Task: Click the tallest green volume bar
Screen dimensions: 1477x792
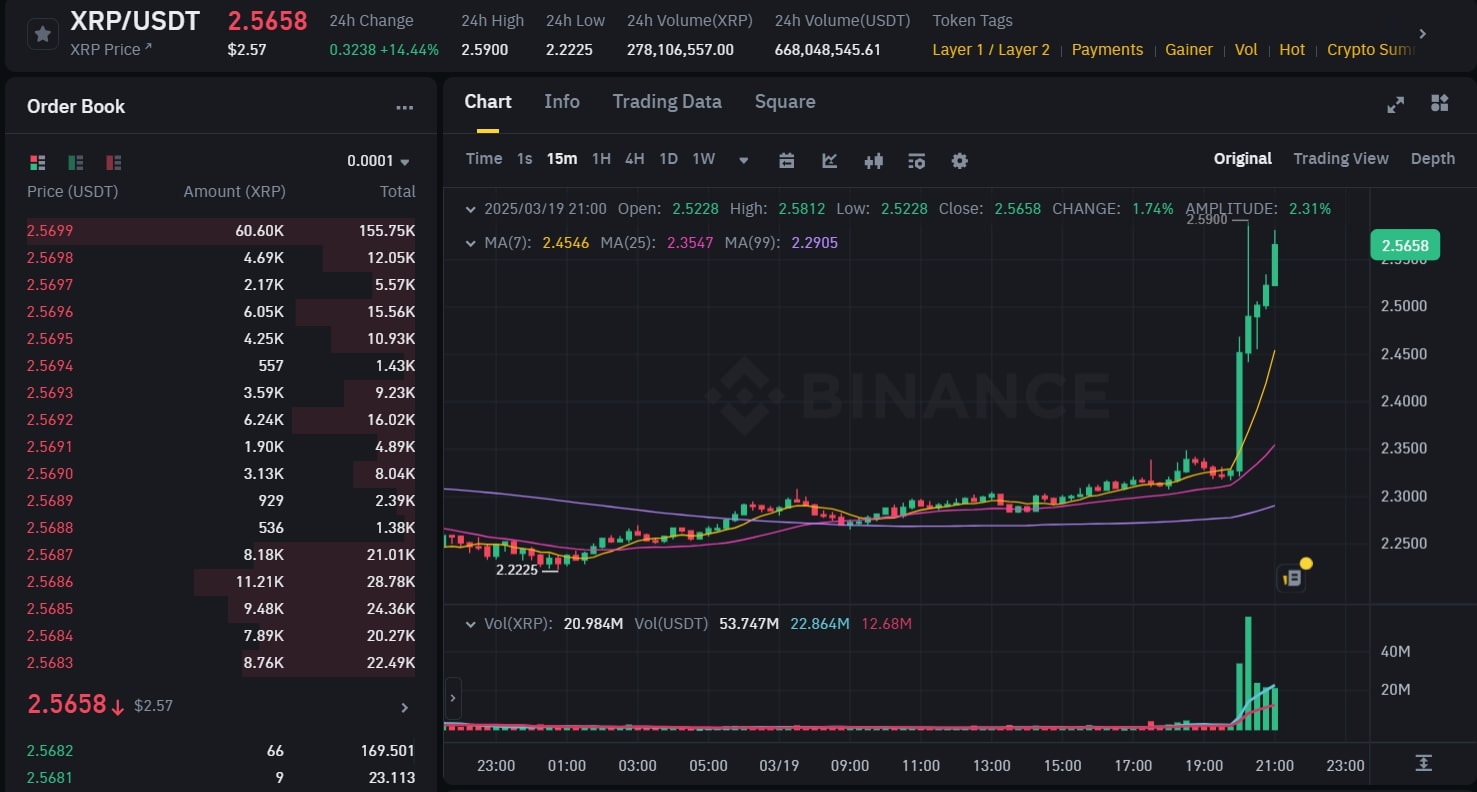Action: pyautogui.click(x=1248, y=674)
